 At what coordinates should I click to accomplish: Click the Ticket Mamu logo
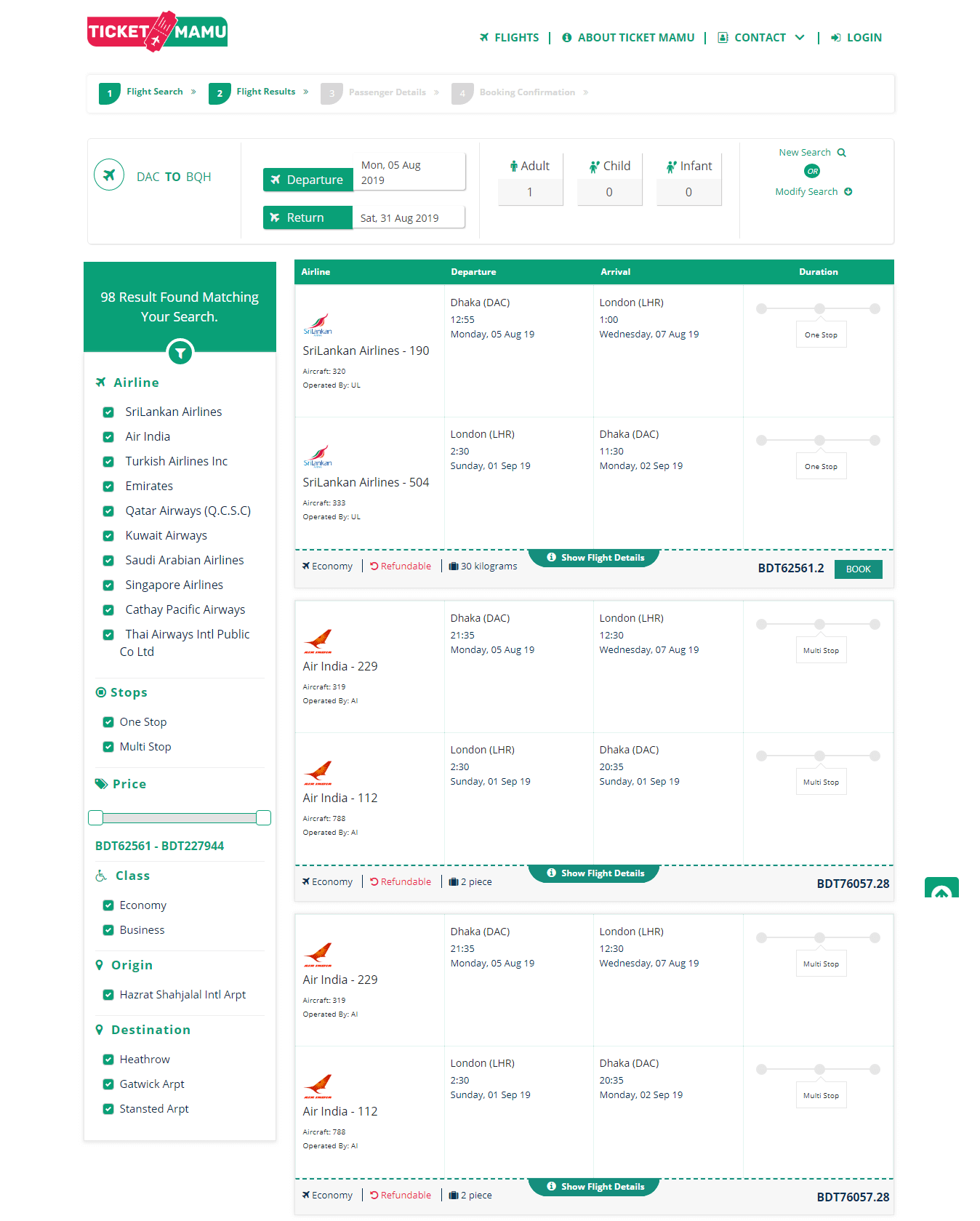tap(157, 32)
